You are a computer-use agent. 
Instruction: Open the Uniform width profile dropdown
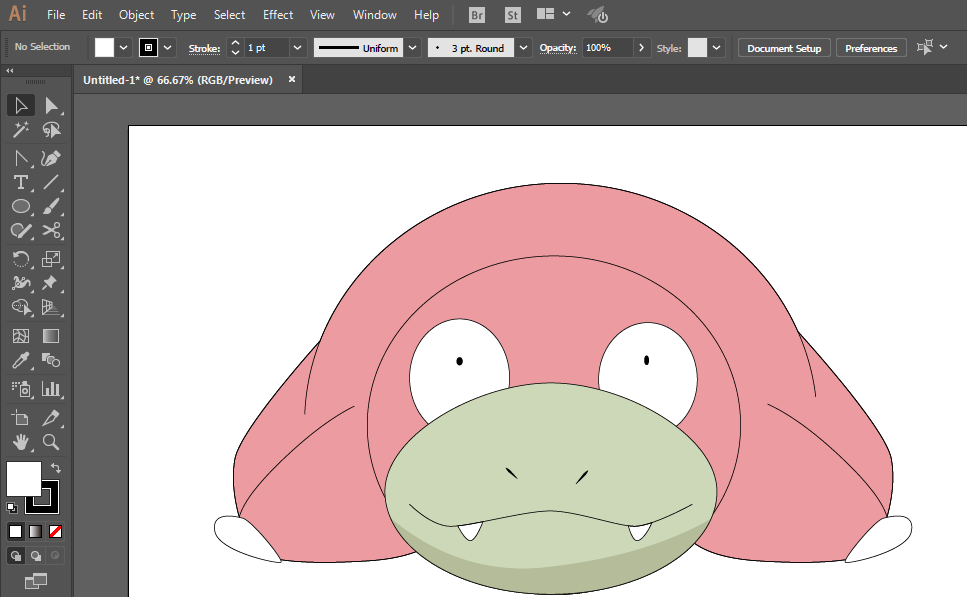click(413, 48)
